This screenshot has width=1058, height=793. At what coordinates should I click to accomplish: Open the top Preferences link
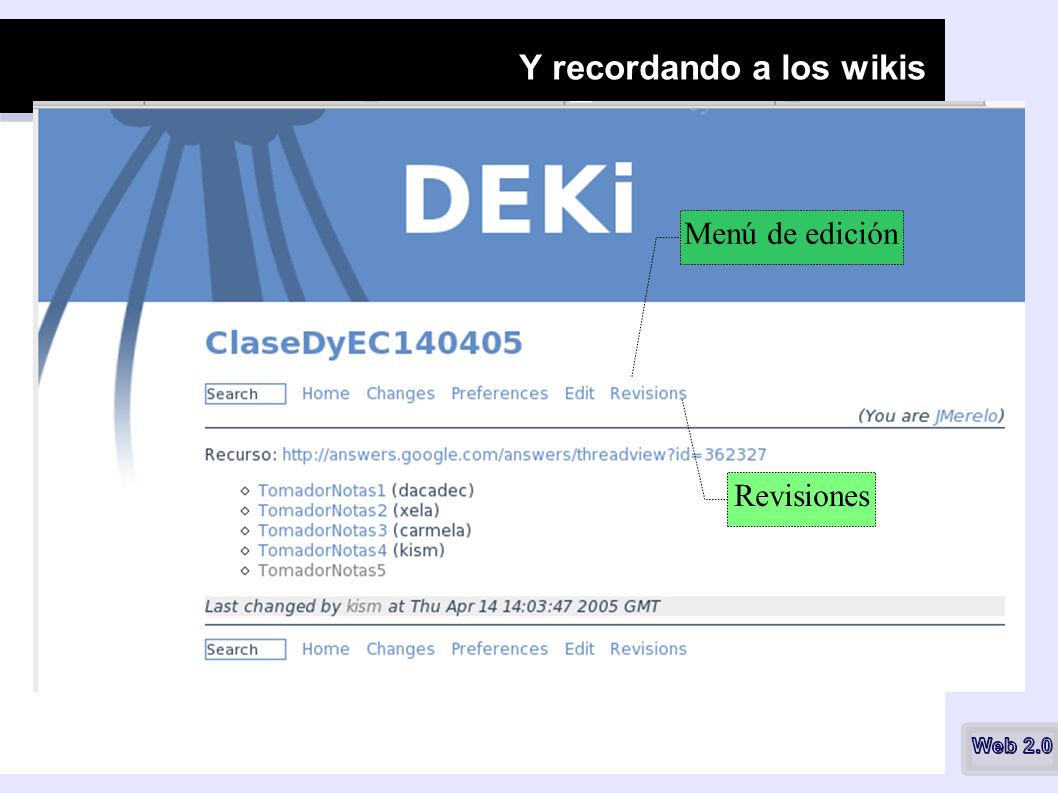(x=499, y=393)
